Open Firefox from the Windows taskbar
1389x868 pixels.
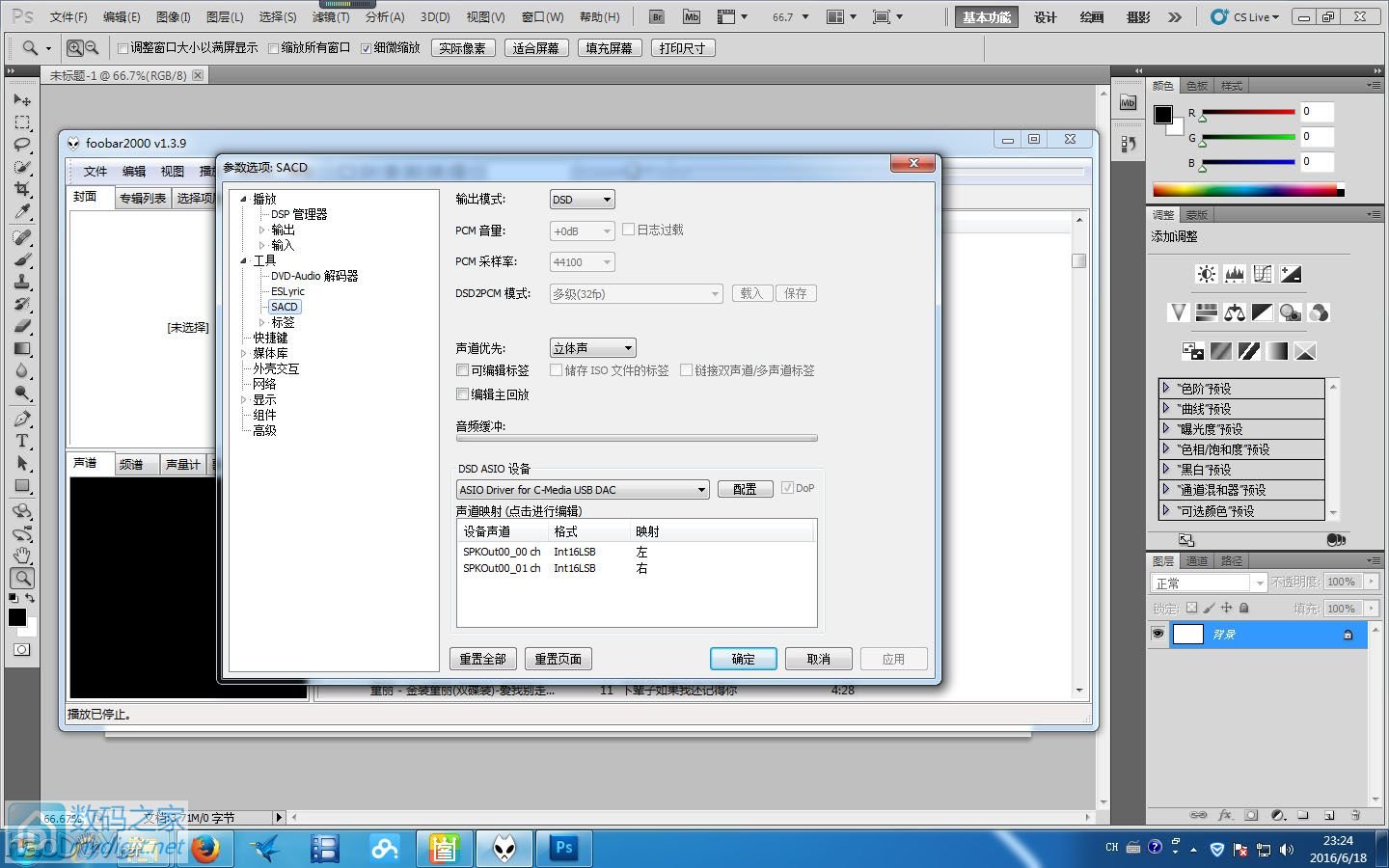204,849
